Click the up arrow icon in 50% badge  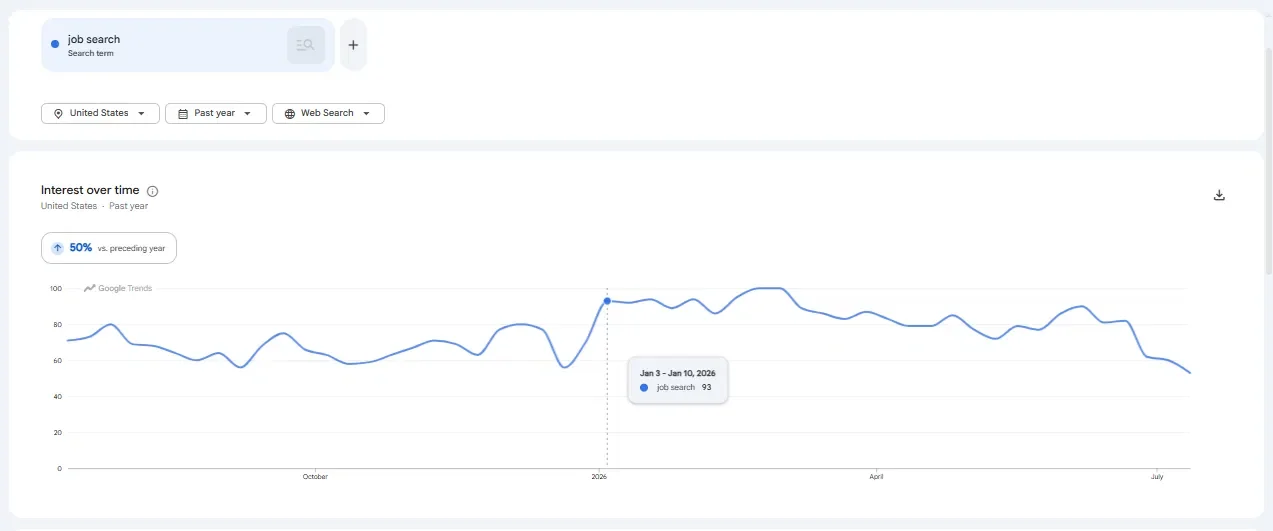tap(58, 248)
